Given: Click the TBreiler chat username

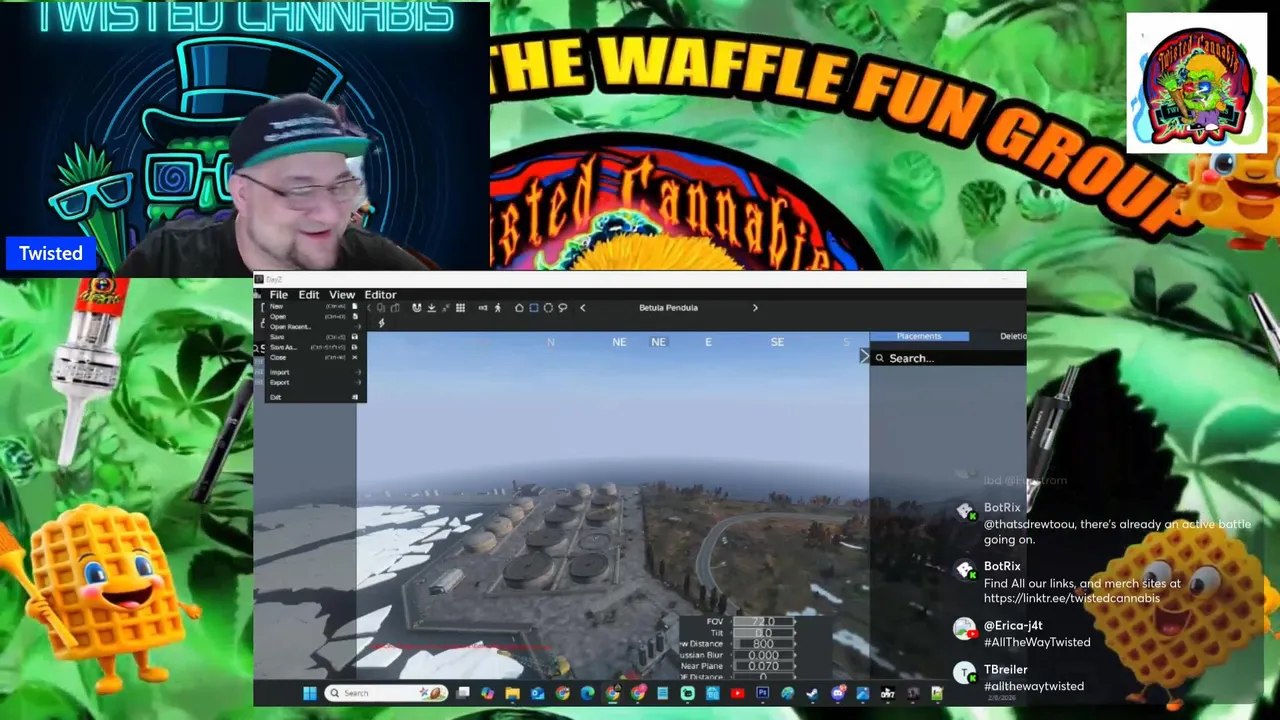Looking at the screenshot, I should coord(1006,670).
